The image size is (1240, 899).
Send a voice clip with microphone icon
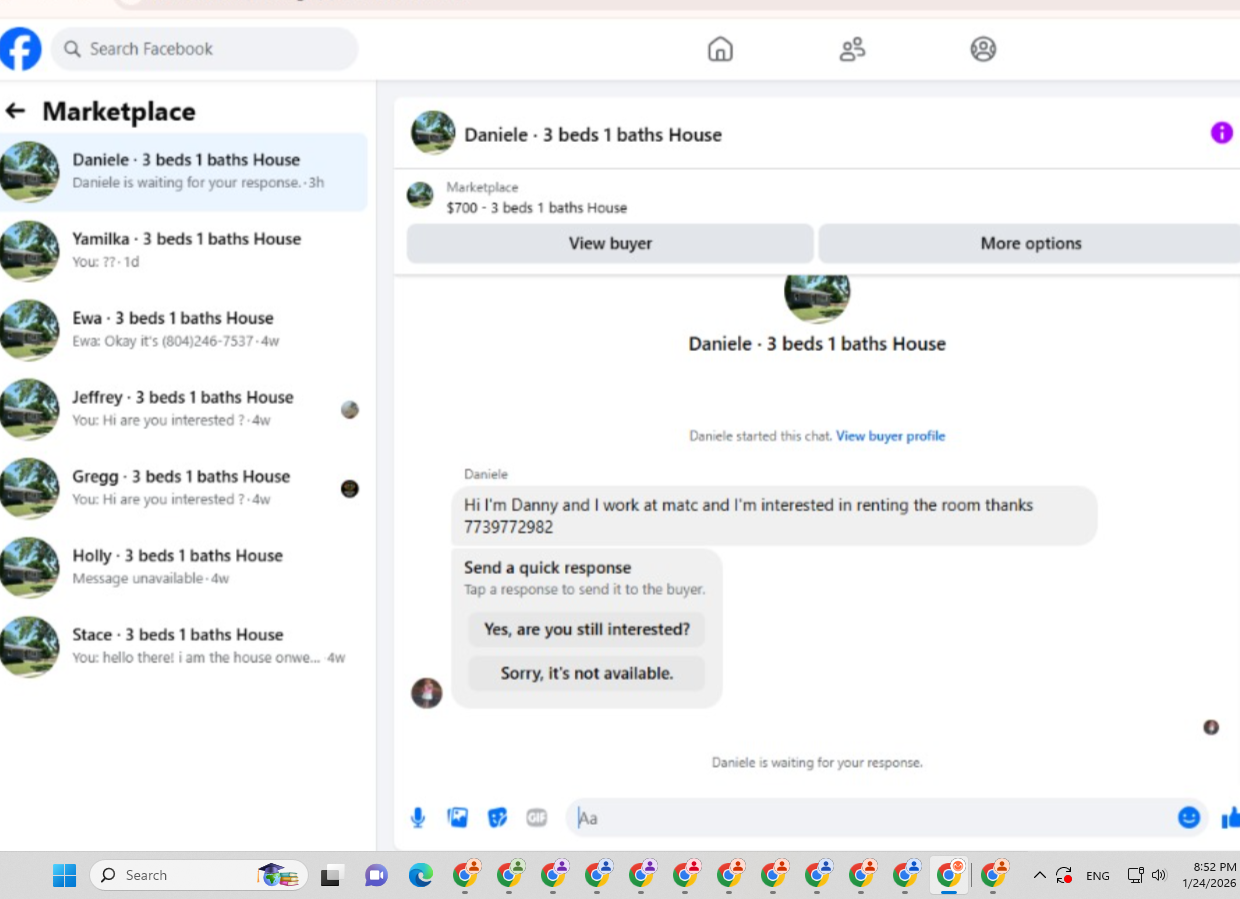(x=418, y=818)
